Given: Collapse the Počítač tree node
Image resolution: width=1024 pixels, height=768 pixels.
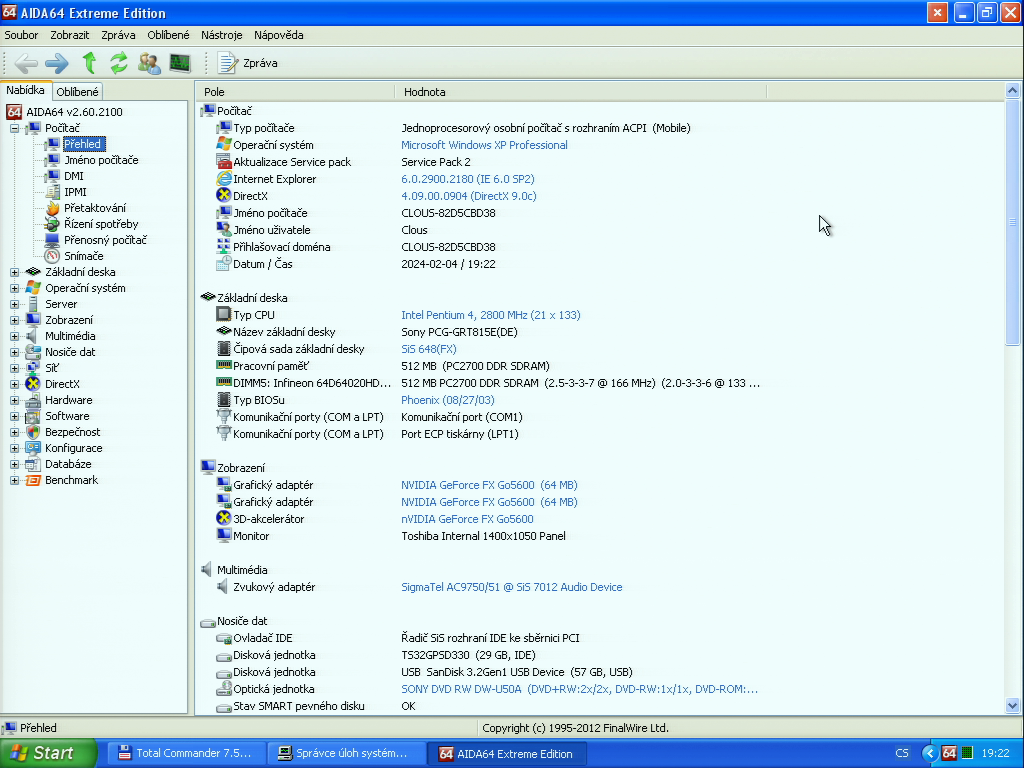Looking at the screenshot, I should pos(14,128).
